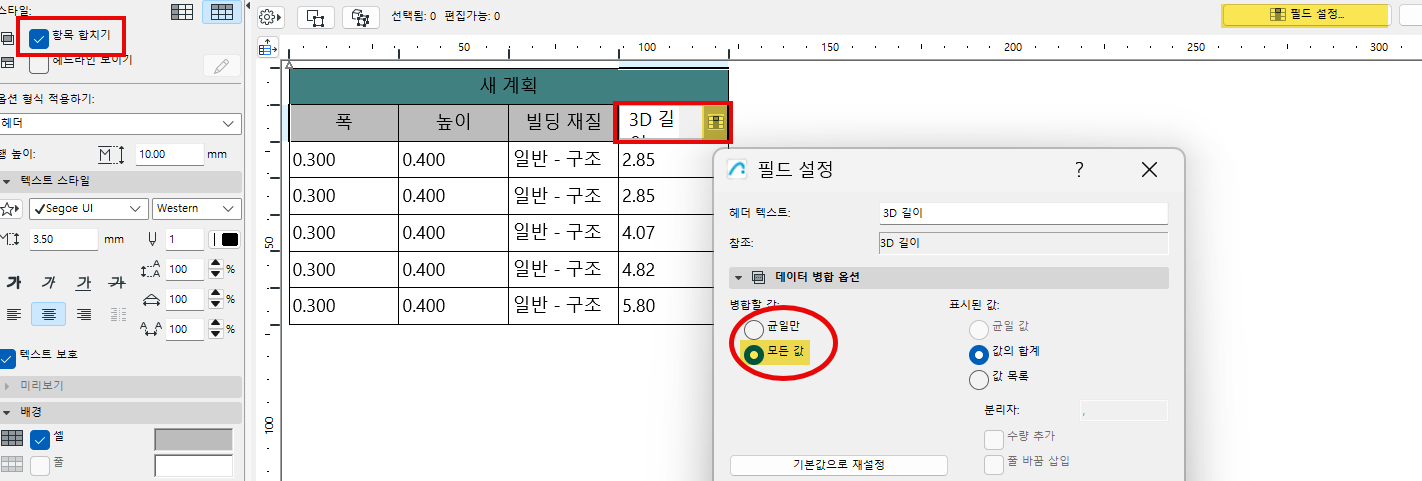The height and width of the screenshot is (481, 1422).
Task: Select the 값 목록 radio button
Action: [x=979, y=379]
